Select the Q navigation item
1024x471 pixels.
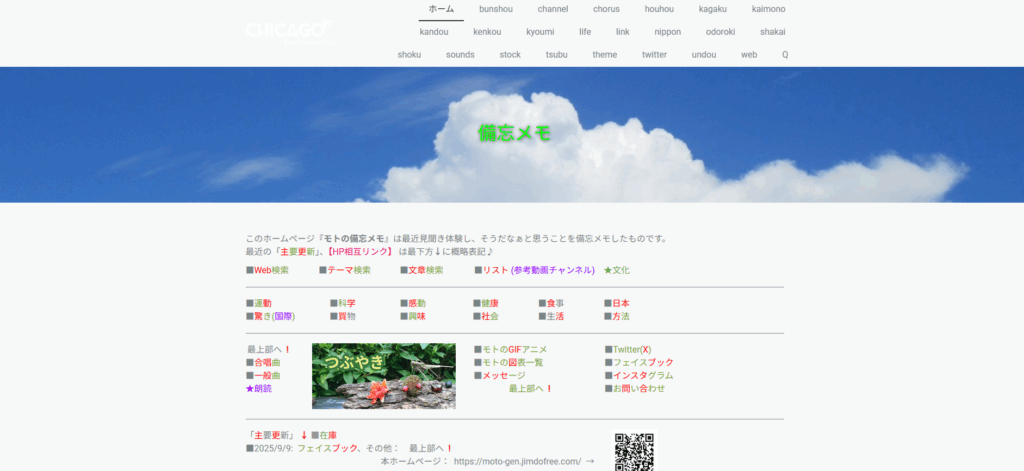point(785,55)
